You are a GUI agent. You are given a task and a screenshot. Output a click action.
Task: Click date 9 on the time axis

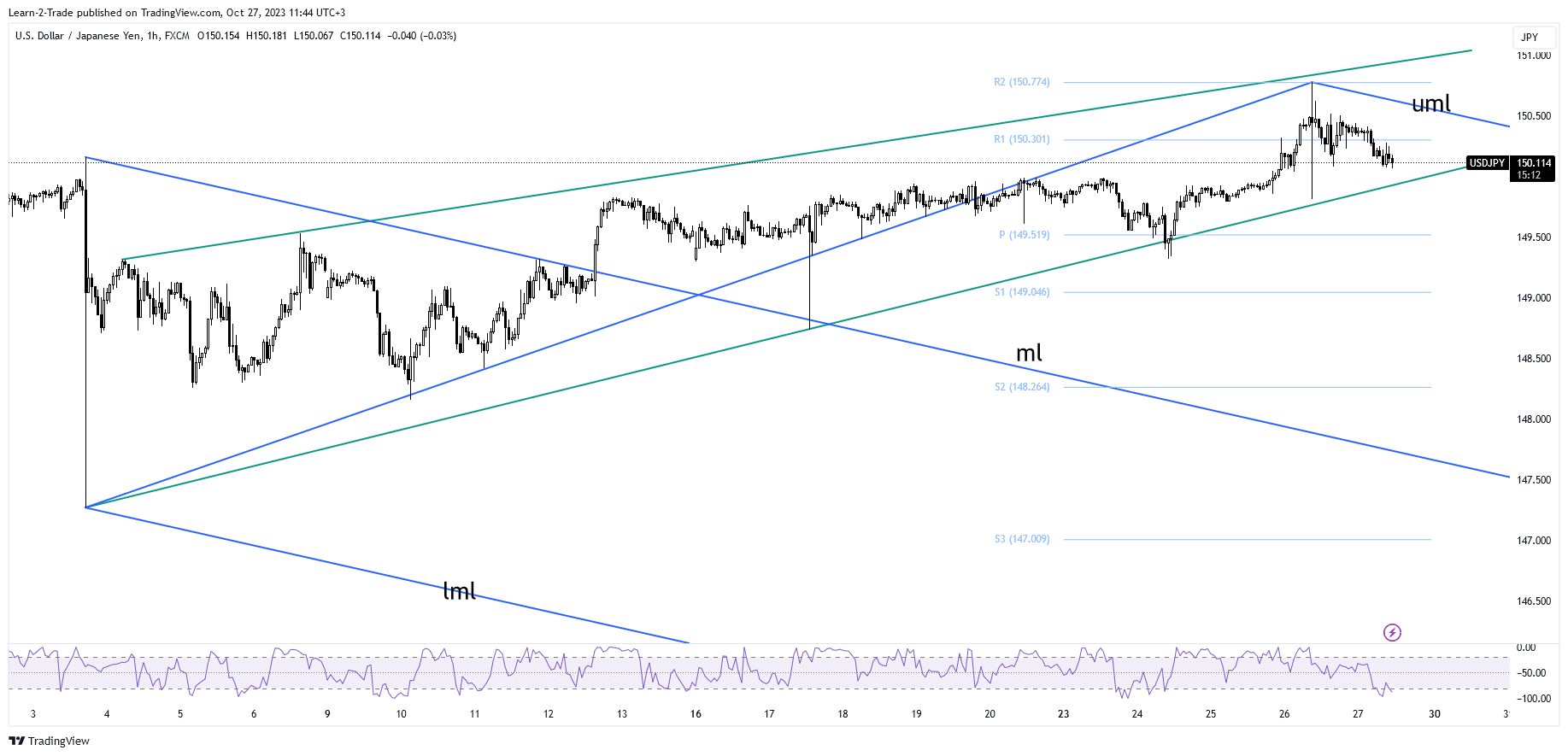pos(327,714)
